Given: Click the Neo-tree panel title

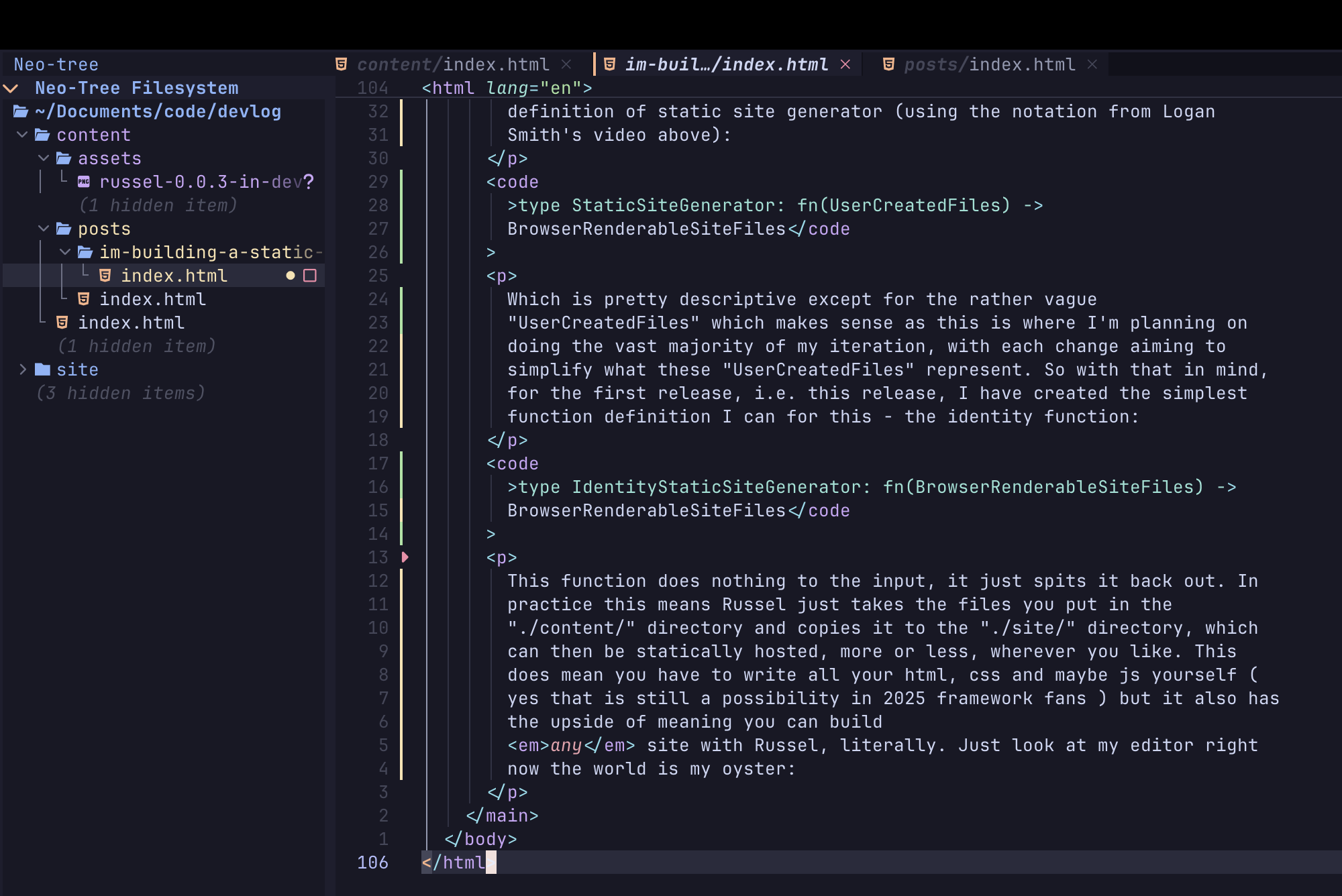Looking at the screenshot, I should [56, 64].
